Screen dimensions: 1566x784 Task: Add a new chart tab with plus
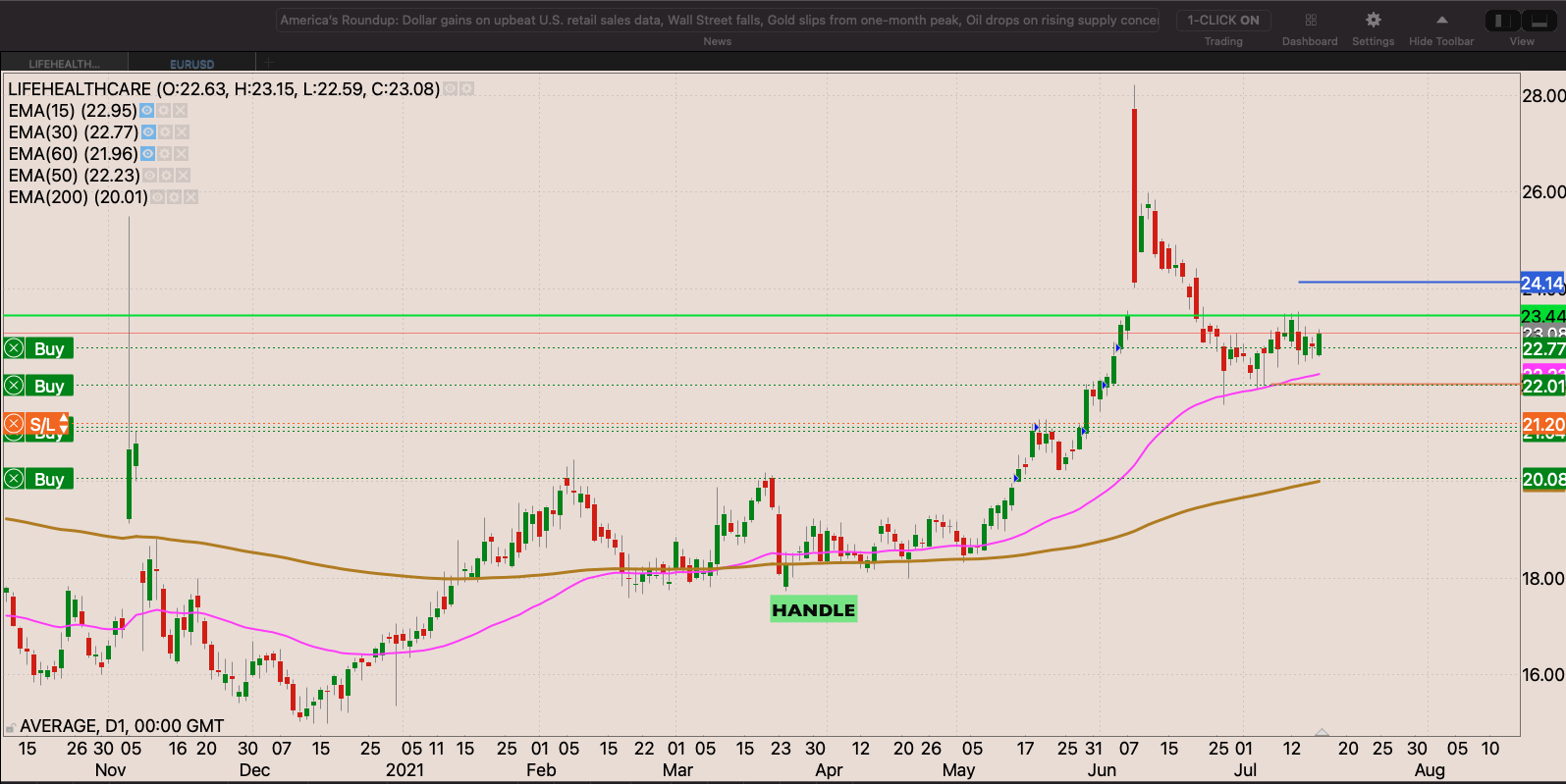(x=269, y=64)
